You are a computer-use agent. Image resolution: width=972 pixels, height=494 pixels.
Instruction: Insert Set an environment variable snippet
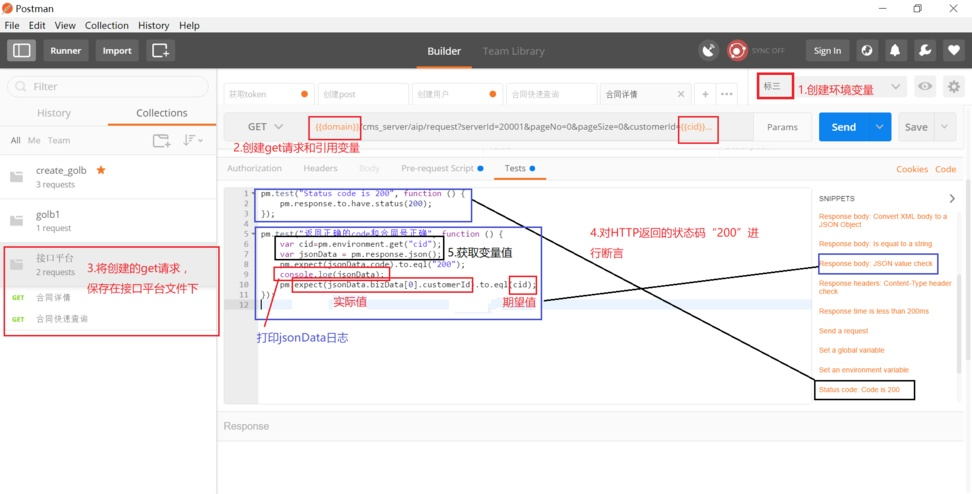(x=863, y=370)
